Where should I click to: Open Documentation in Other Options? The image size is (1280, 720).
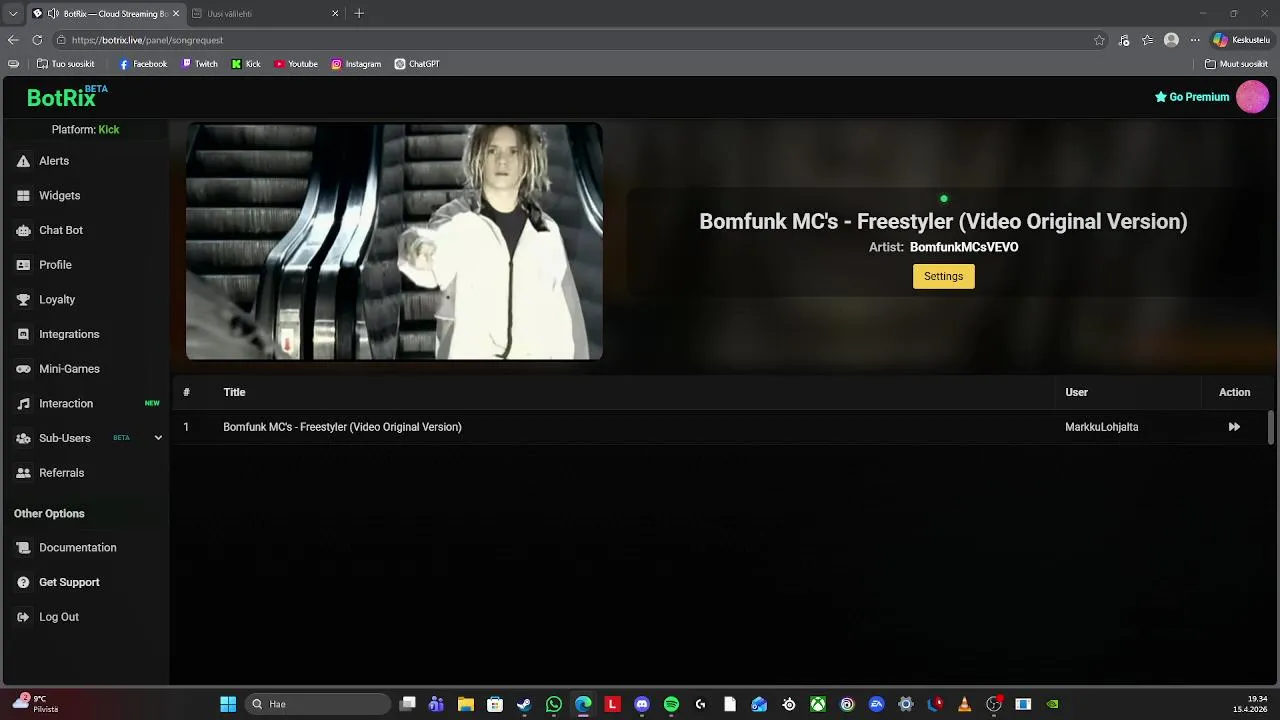tap(77, 548)
